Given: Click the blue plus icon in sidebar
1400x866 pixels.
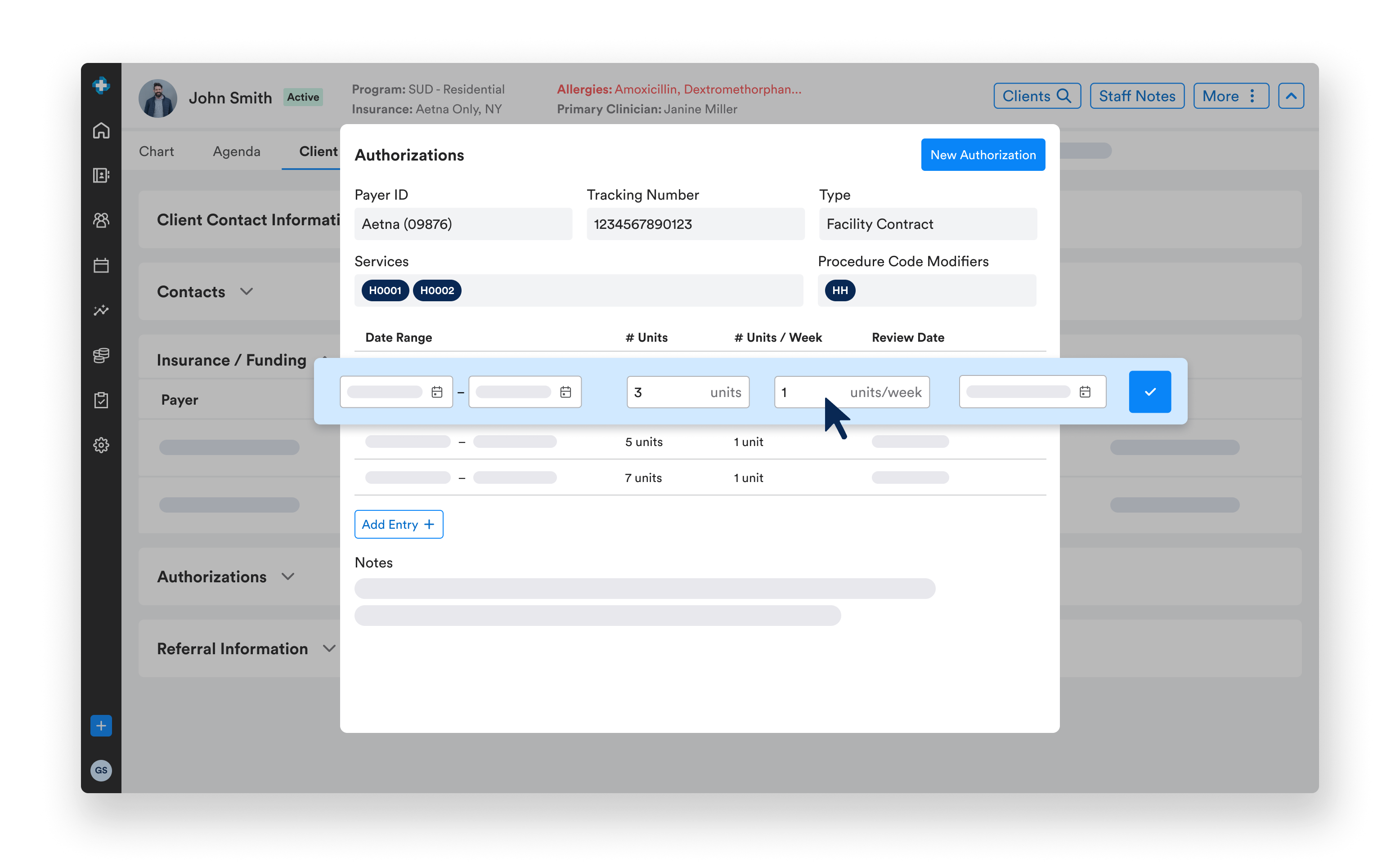Looking at the screenshot, I should coord(101,726).
